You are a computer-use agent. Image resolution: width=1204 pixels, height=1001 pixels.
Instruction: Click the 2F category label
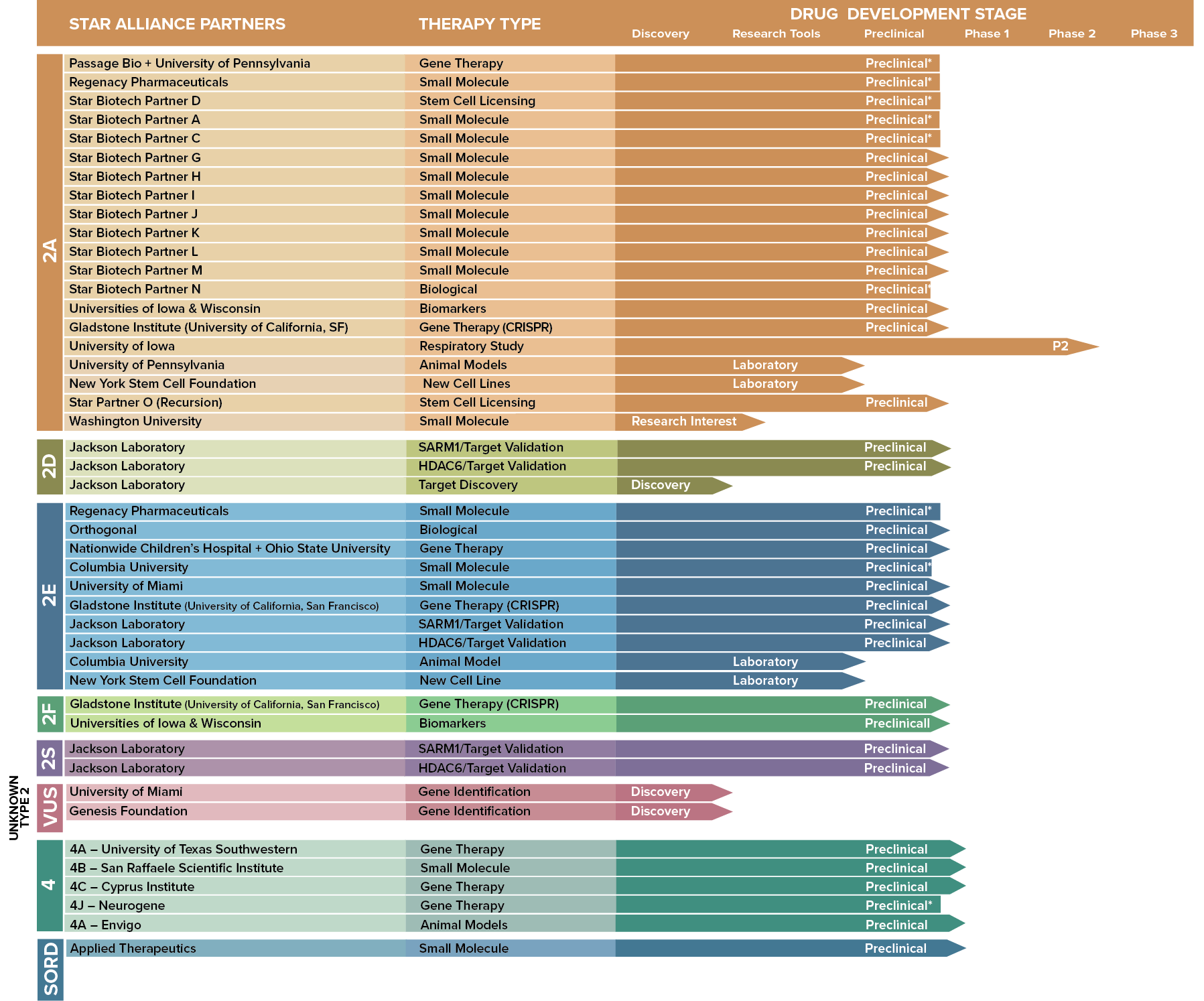click(x=50, y=714)
